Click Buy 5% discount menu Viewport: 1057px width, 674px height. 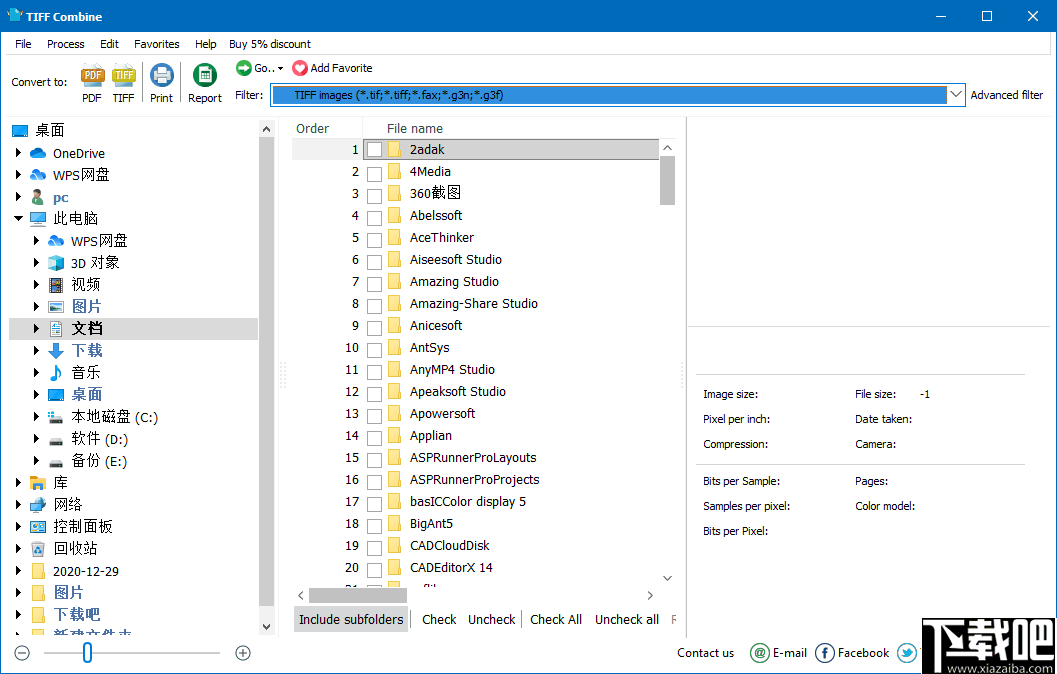click(x=270, y=44)
